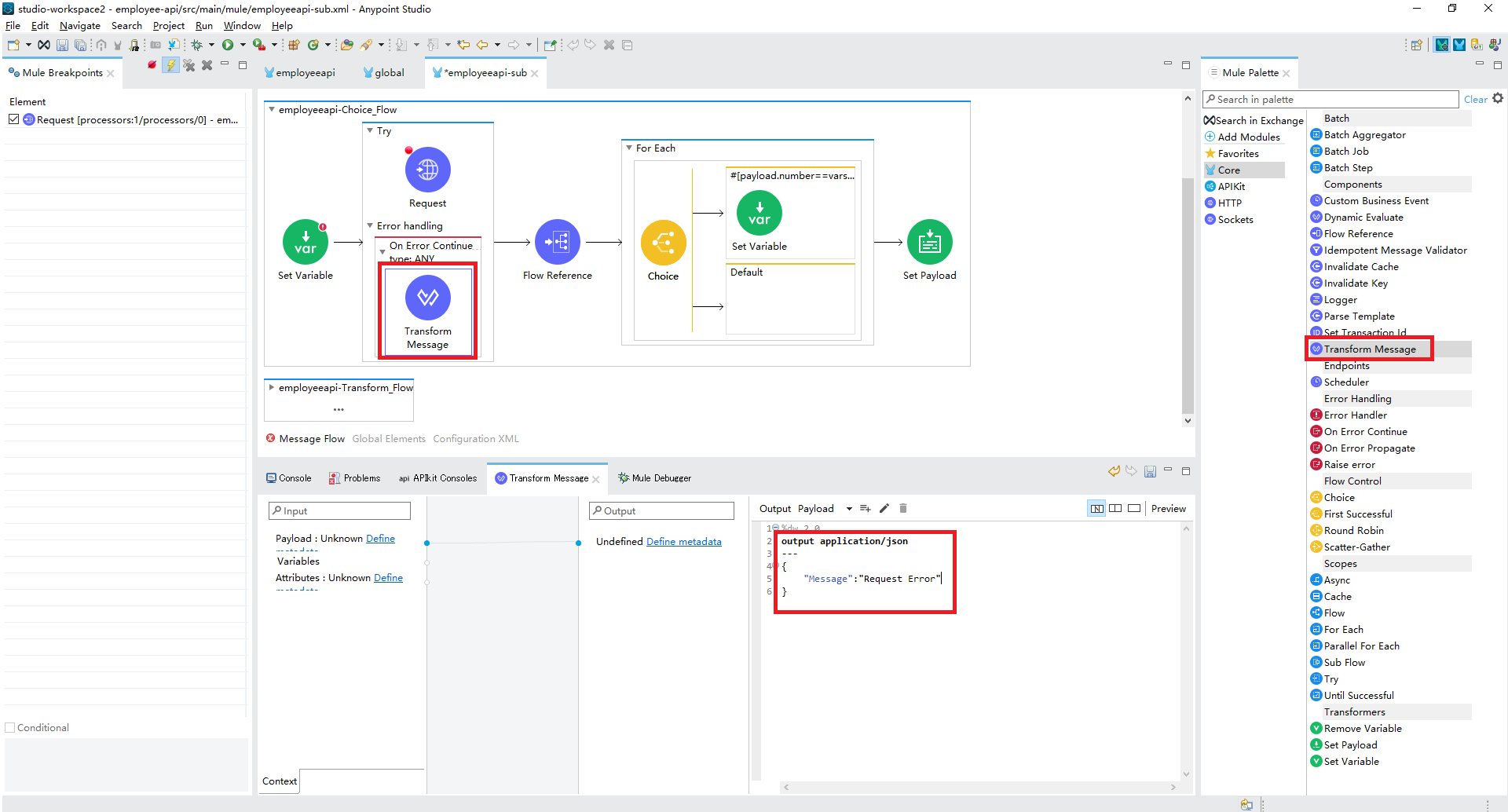Screen dimensions: 1508x812
Task: Click Clear next to palette search
Action: point(1475,100)
